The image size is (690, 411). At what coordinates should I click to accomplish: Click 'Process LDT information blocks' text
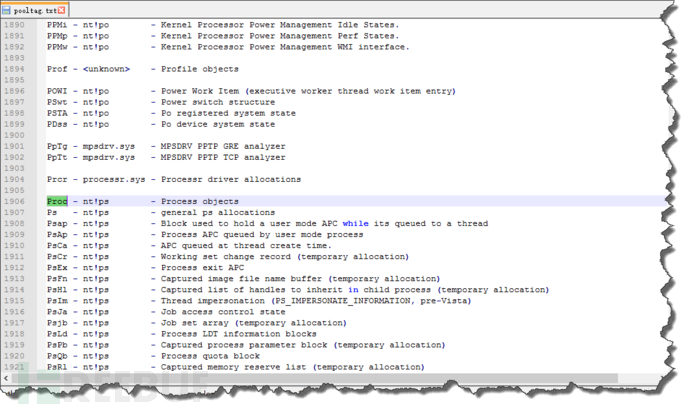(239, 334)
